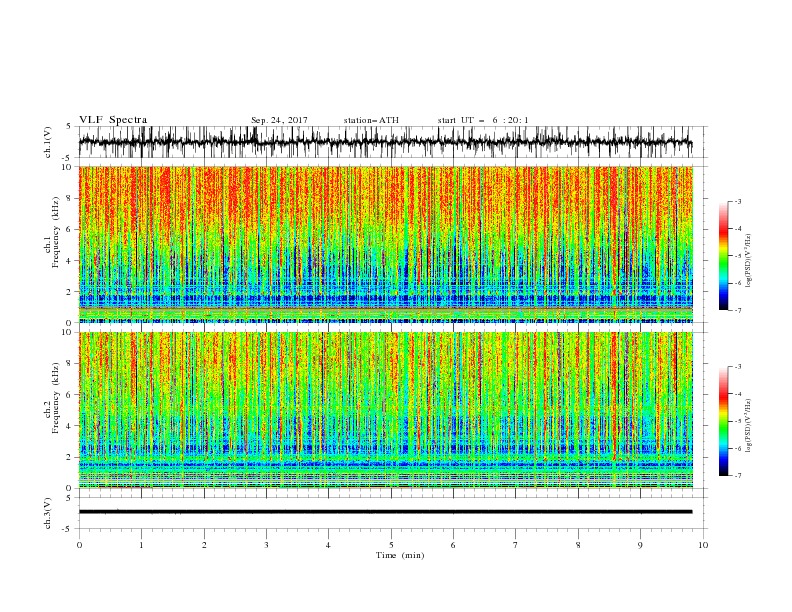Viewport: 792px width, 612px height.
Task: Click the ch.1 color scale bar
Action: [x=723, y=256]
